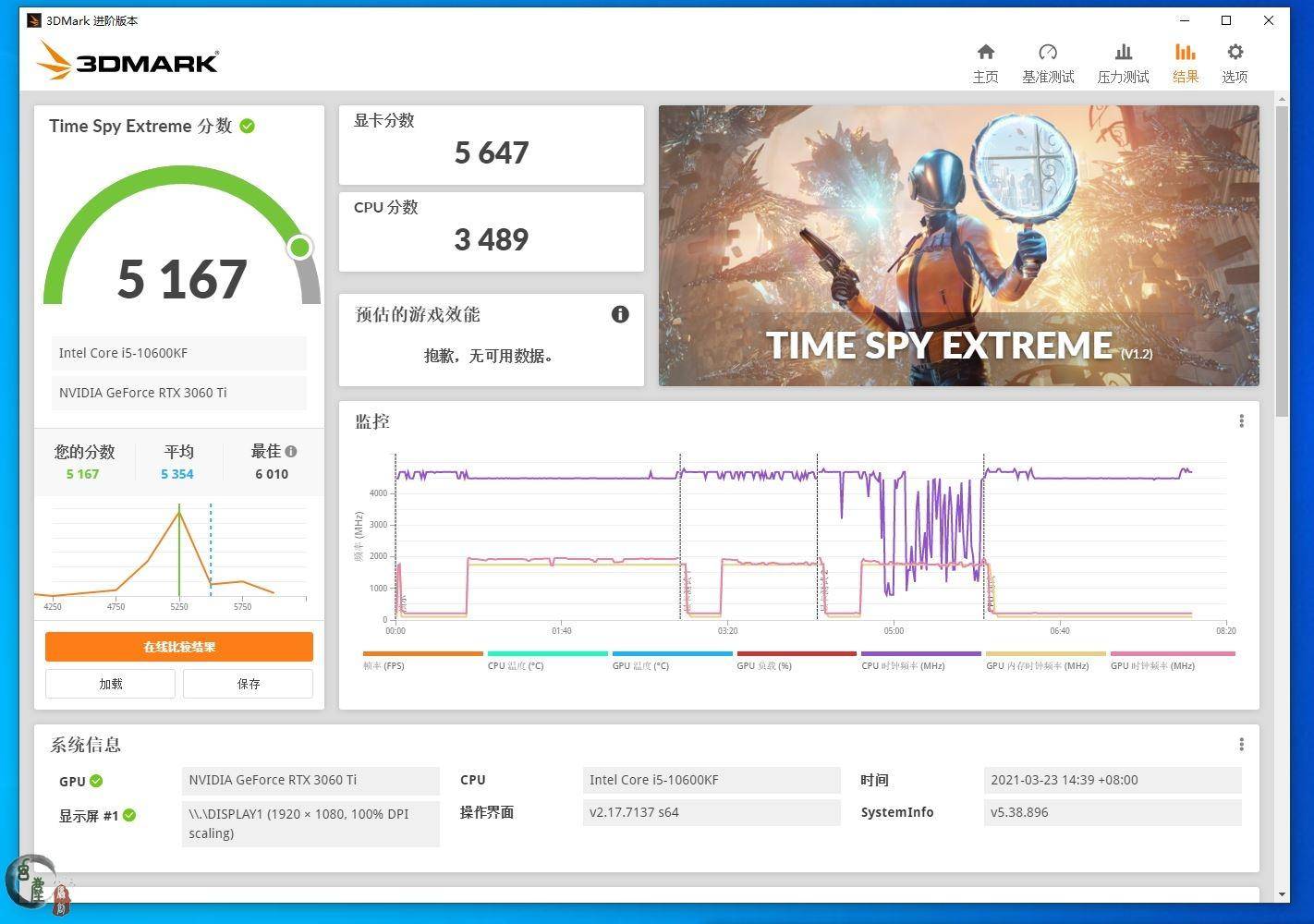Toggle the GPU 温度 legend series
The height and width of the screenshot is (924, 1314).
(x=672, y=661)
